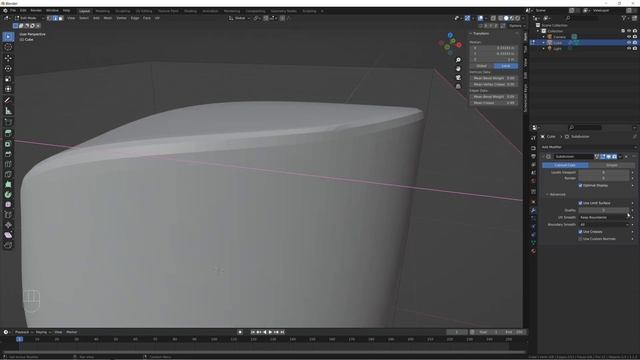The height and width of the screenshot is (360, 640).
Task: Switch to the Shading workspace tab
Action: (190, 11)
